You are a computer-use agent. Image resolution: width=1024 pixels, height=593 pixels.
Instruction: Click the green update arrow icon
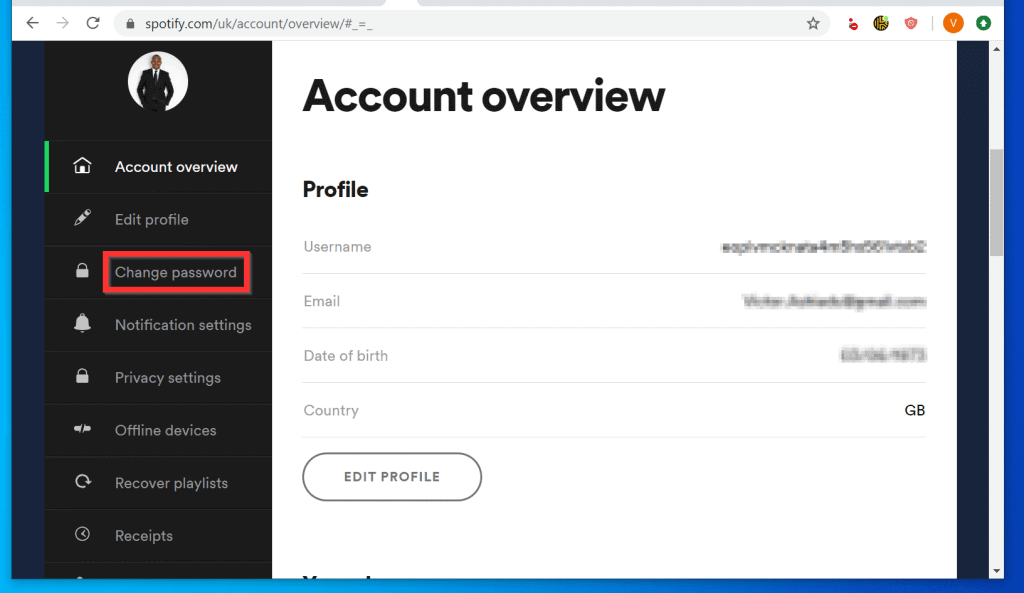click(x=984, y=24)
